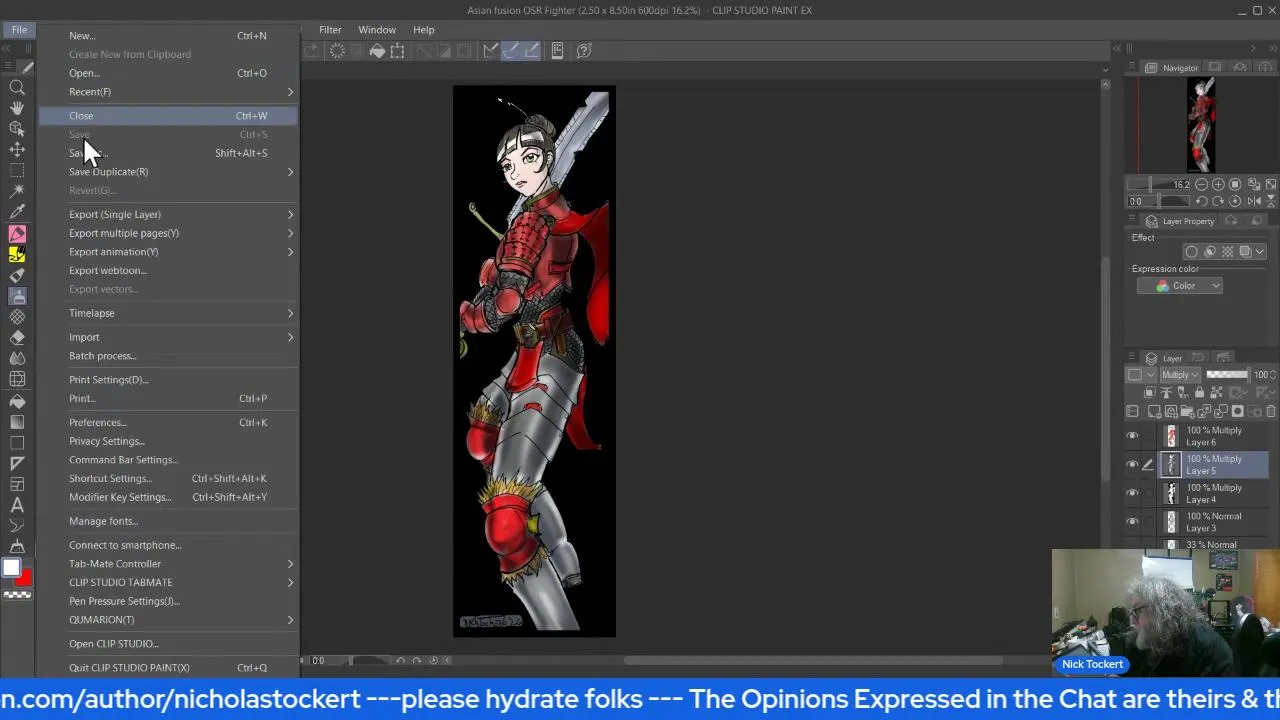1280x720 pixels.
Task: Click Shortcut Settings... entry
Action: point(168,478)
